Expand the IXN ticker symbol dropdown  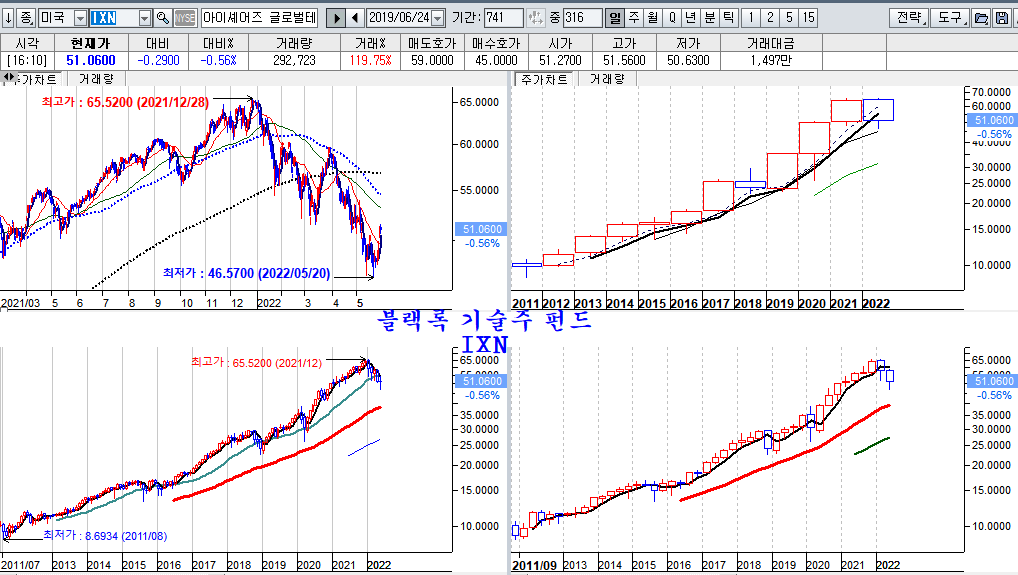144,18
